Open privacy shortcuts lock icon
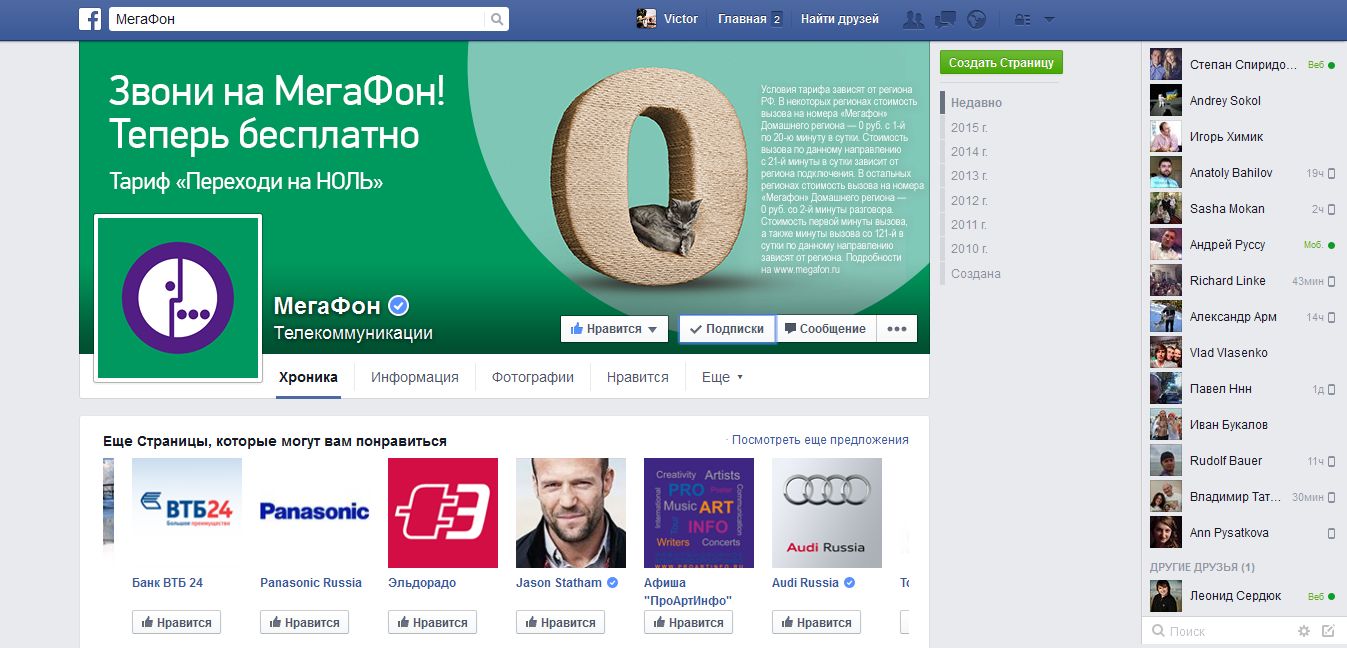Viewport: 1347px width, 648px height. pyautogui.click(x=1021, y=19)
